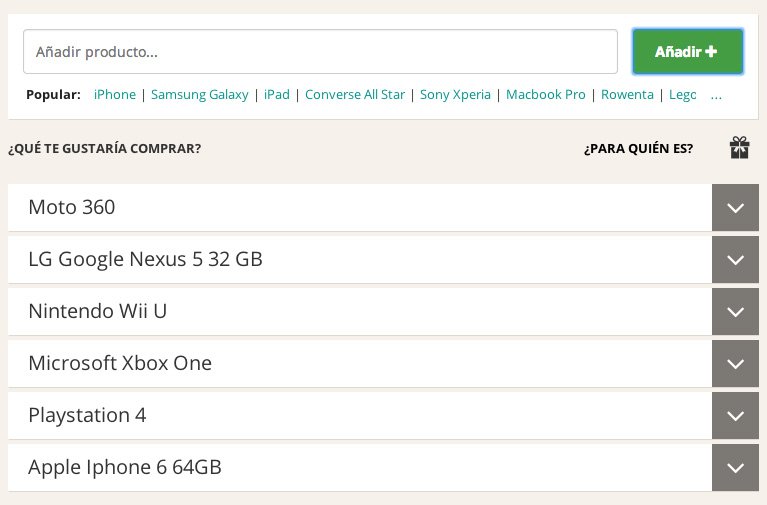Pick the iPad popular suggestion
The image size is (767, 505).
(x=277, y=94)
